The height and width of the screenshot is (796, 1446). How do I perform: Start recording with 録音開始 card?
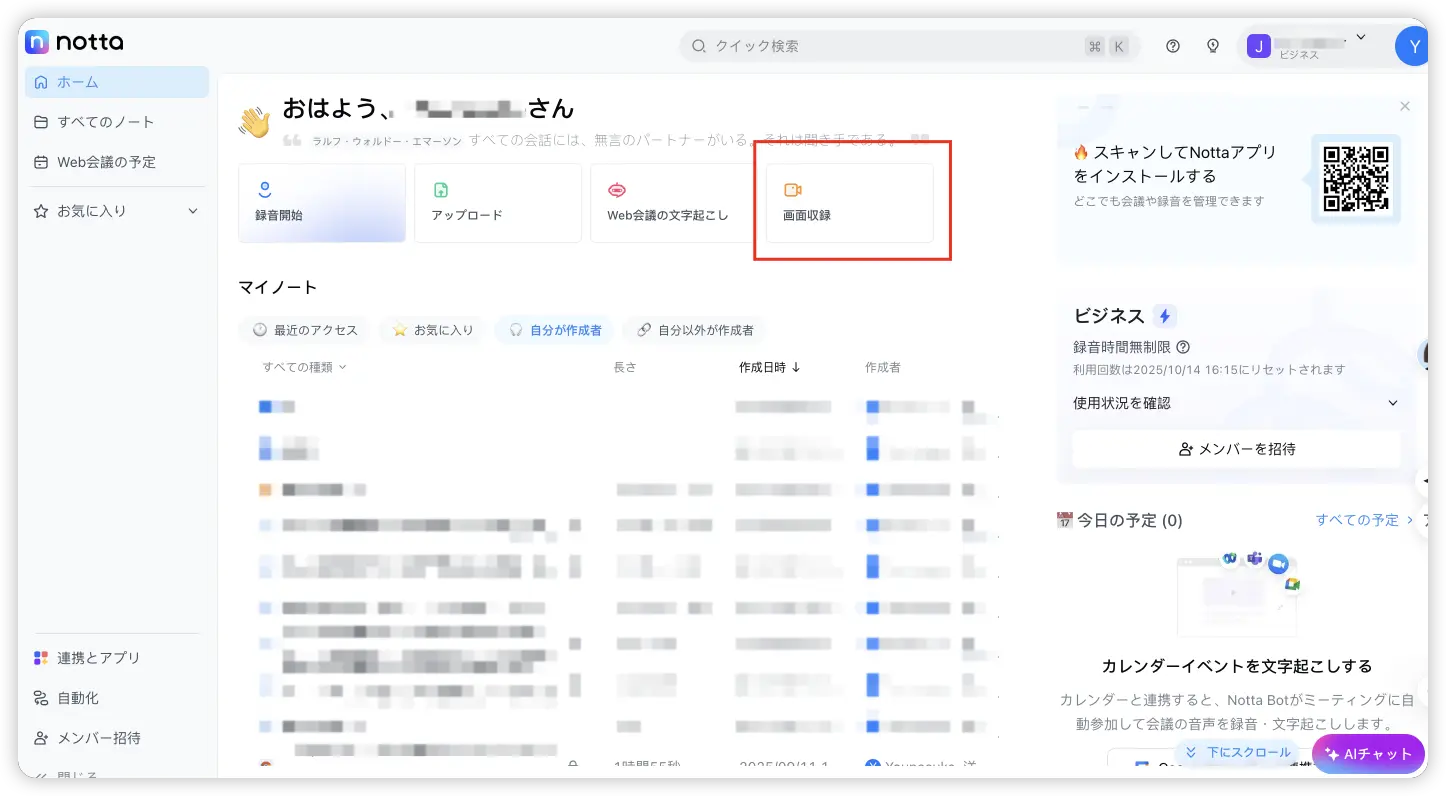(x=321, y=203)
